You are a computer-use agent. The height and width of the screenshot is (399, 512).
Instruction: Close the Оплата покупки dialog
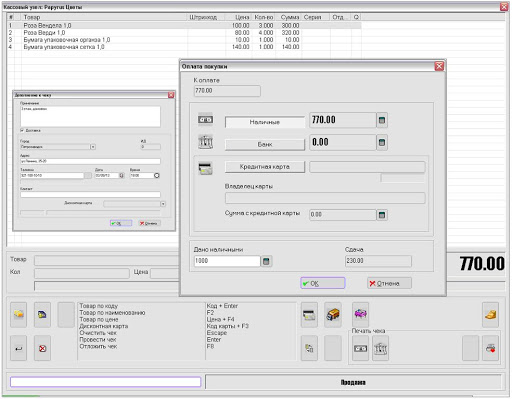[439, 66]
